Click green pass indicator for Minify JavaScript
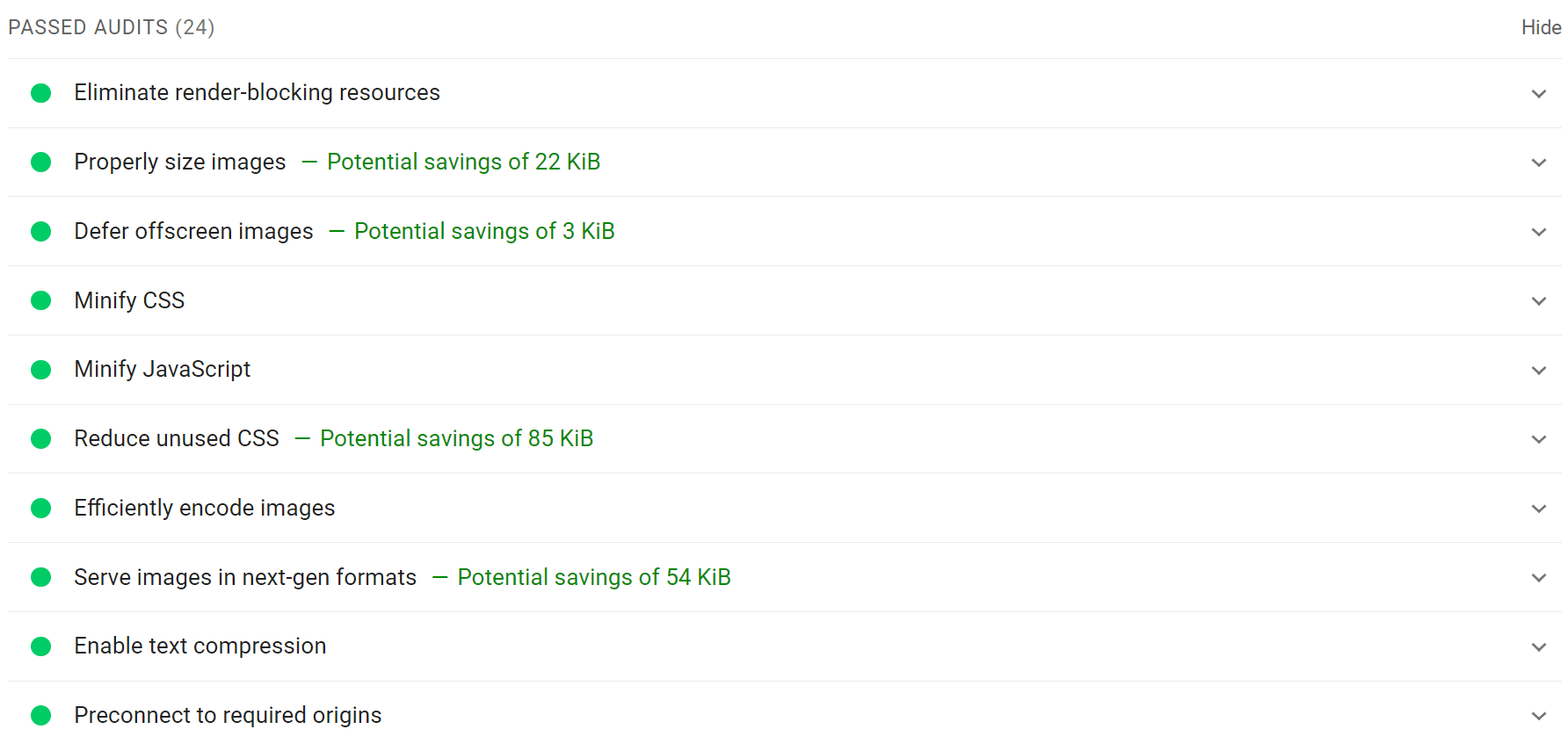This screenshot has height=751, width=1568. click(41, 370)
